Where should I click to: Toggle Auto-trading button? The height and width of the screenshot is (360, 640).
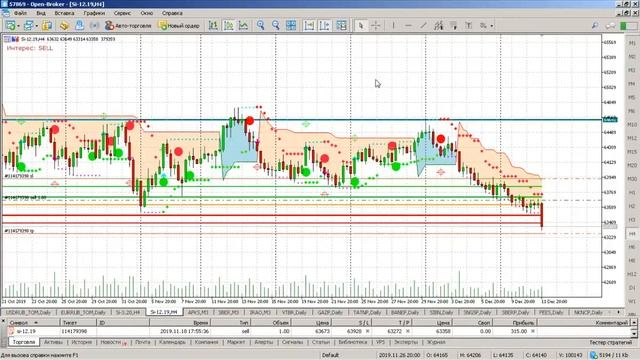(128, 25)
